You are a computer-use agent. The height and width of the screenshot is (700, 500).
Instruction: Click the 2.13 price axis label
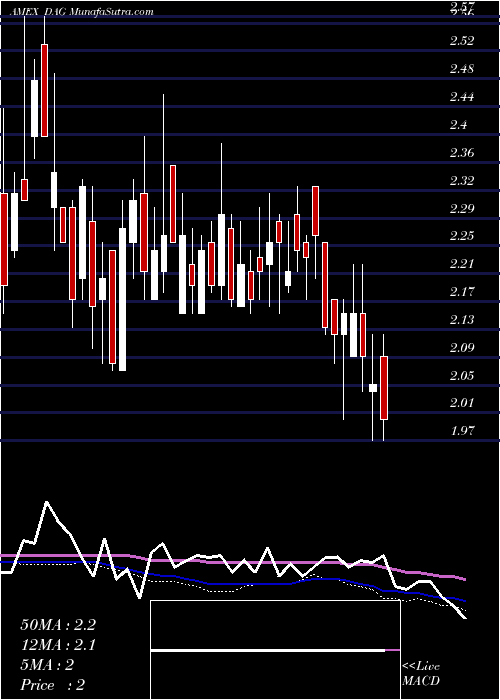[x=462, y=320]
